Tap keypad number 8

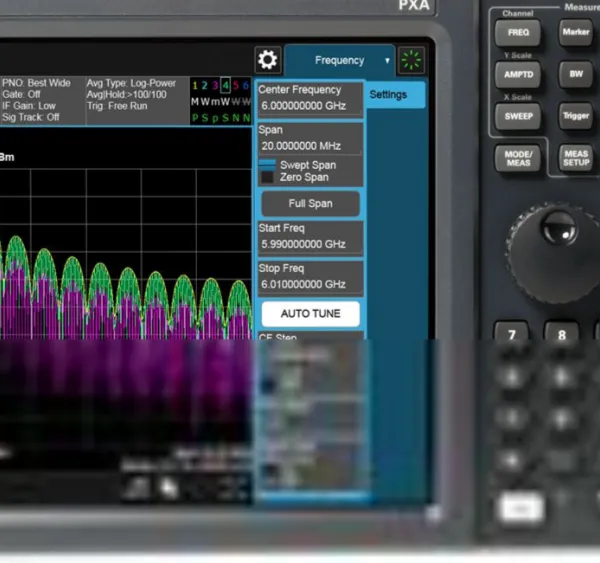click(562, 332)
